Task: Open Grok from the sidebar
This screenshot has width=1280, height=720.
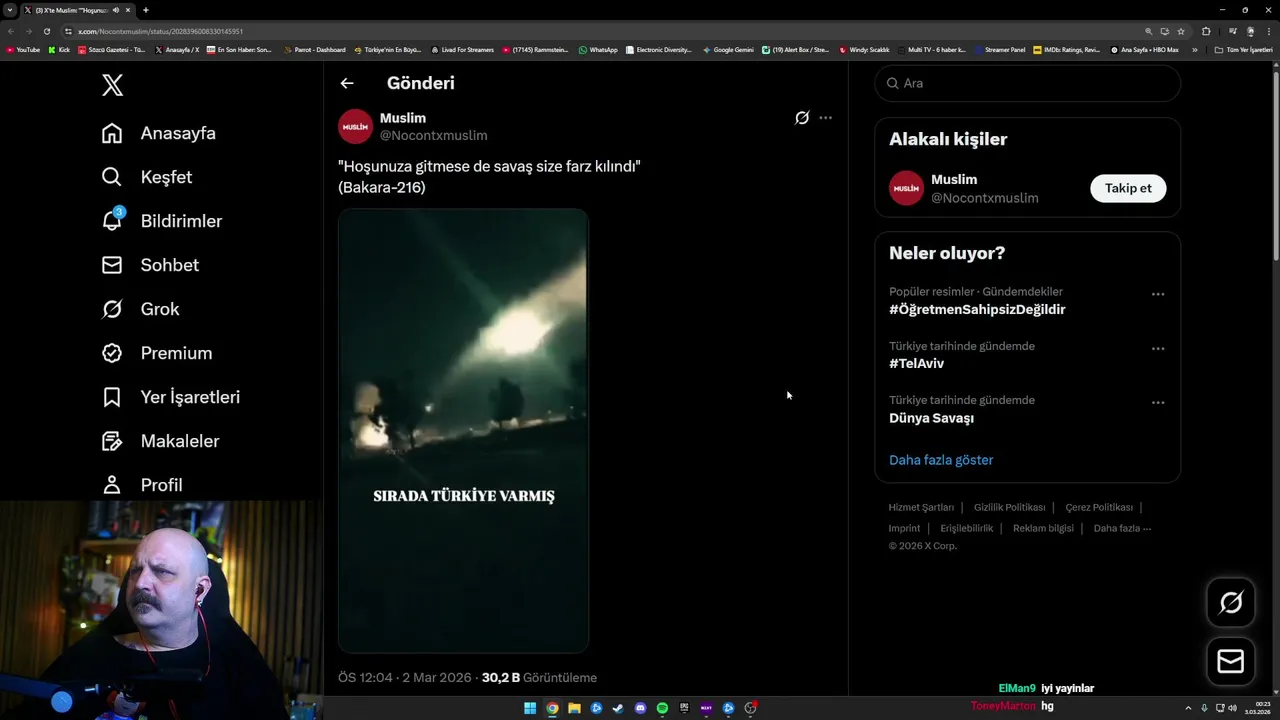Action: pyautogui.click(x=140, y=309)
